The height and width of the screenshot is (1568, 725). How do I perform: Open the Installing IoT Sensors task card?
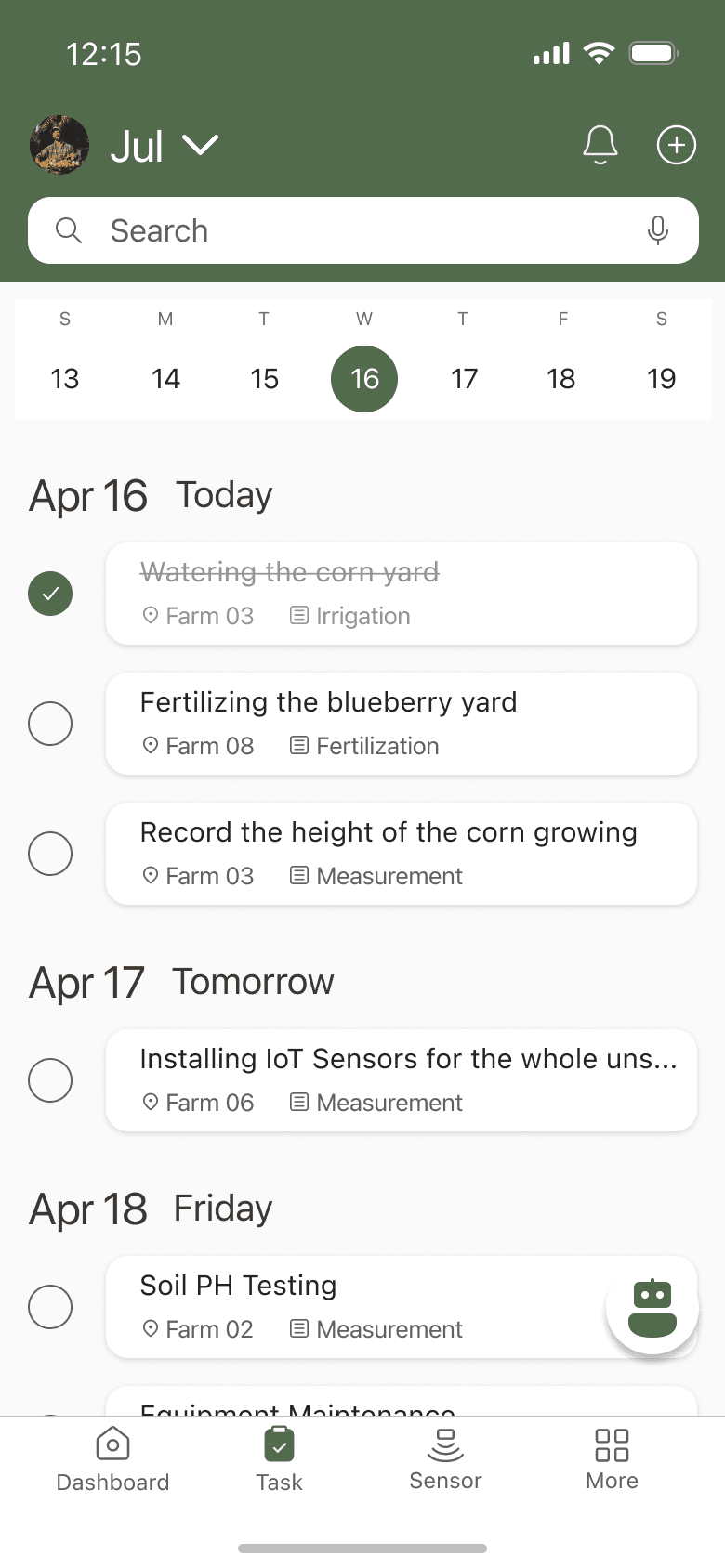pyautogui.click(x=402, y=1080)
